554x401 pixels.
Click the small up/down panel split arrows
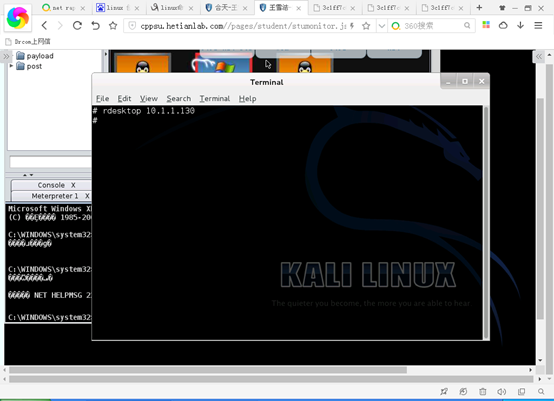(x=28, y=175)
